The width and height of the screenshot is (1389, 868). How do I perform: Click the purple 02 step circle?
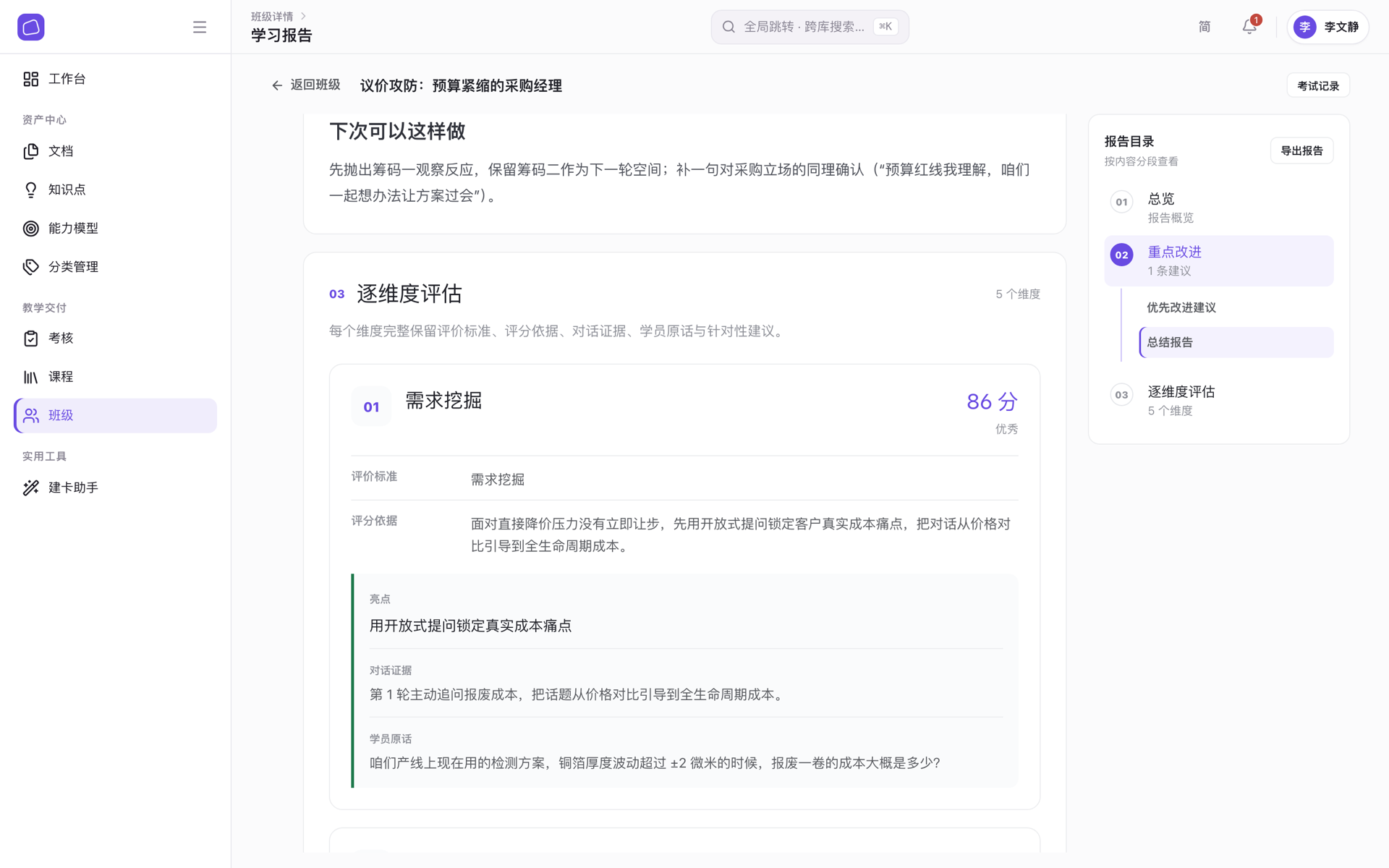1121,255
